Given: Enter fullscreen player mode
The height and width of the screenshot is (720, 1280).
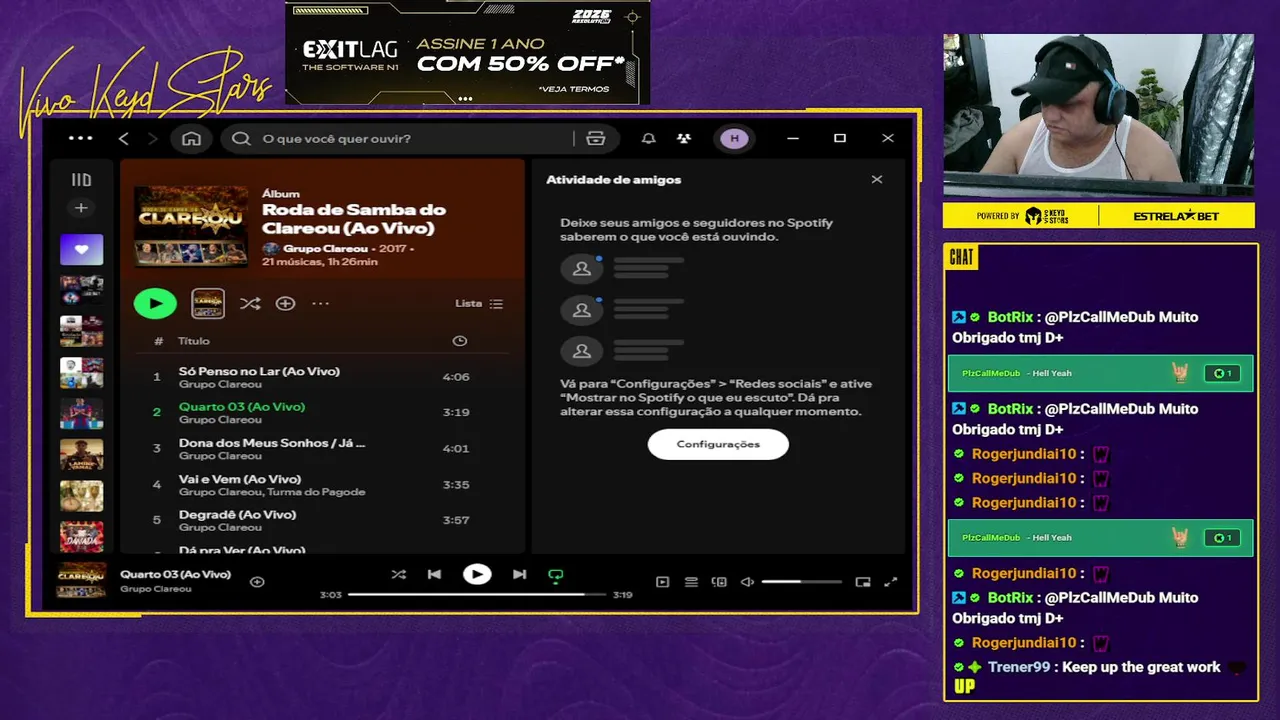Looking at the screenshot, I should 891,582.
